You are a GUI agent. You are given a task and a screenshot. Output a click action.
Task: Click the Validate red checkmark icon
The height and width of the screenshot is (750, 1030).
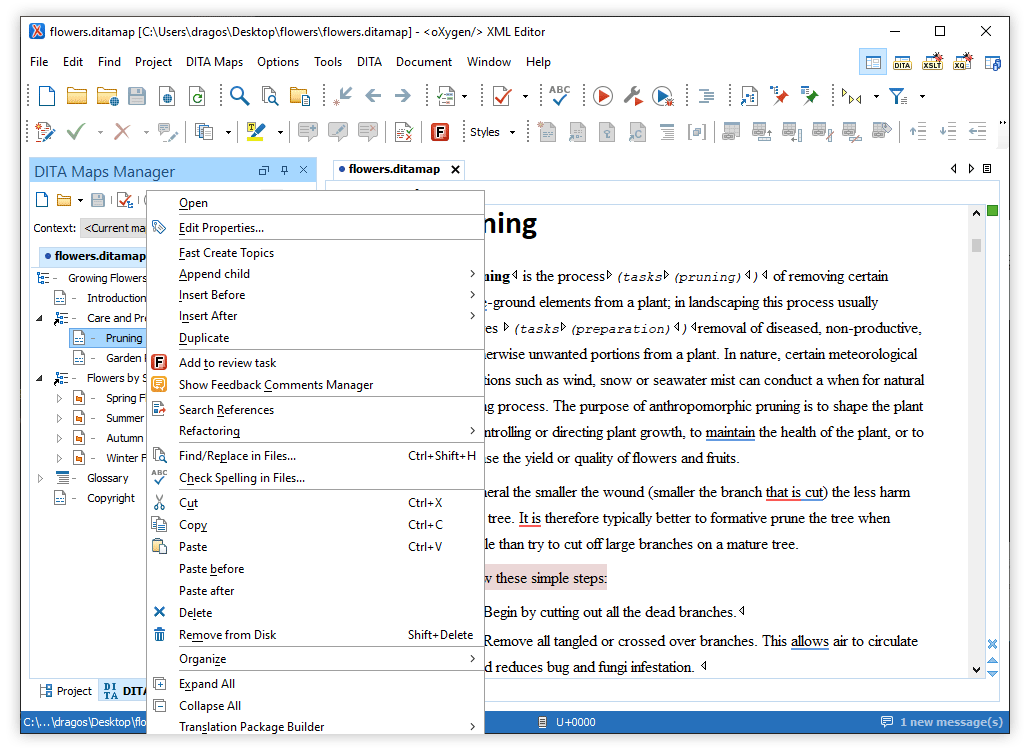pyautogui.click(x=502, y=97)
